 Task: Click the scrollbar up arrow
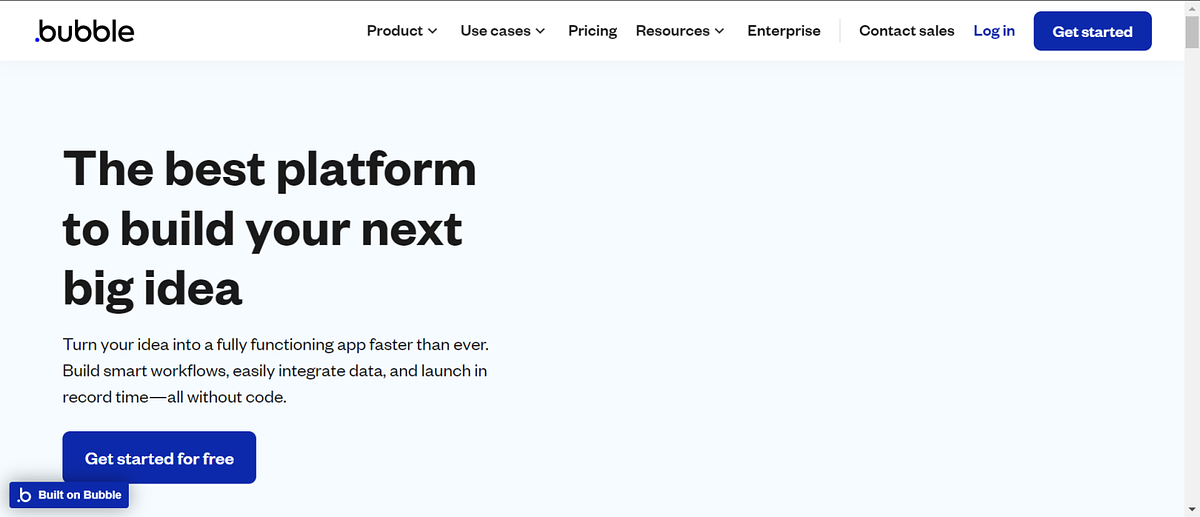click(1191, 10)
